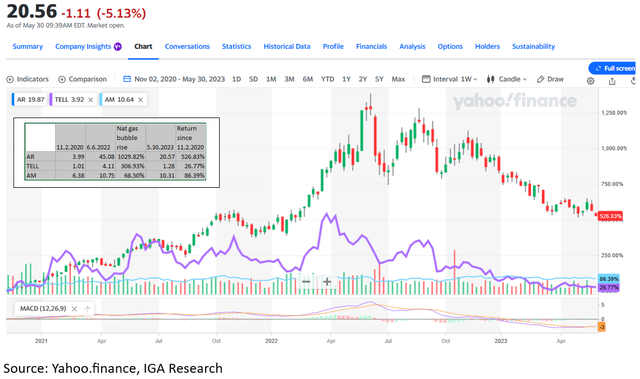Click the 2022 label on time axis
Screen dimensions: 640x379
coord(271,341)
